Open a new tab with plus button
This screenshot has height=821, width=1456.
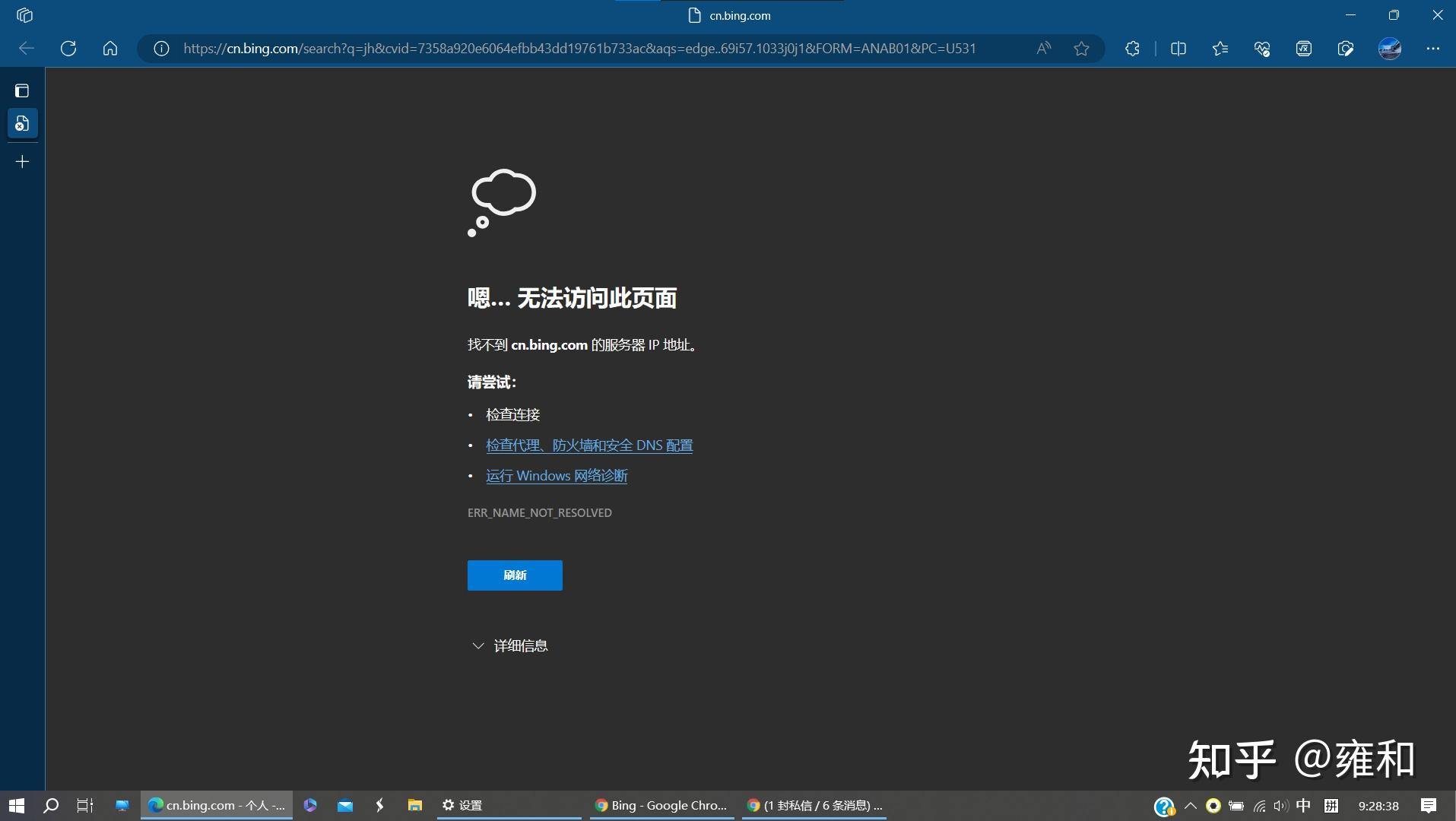pos(22,162)
